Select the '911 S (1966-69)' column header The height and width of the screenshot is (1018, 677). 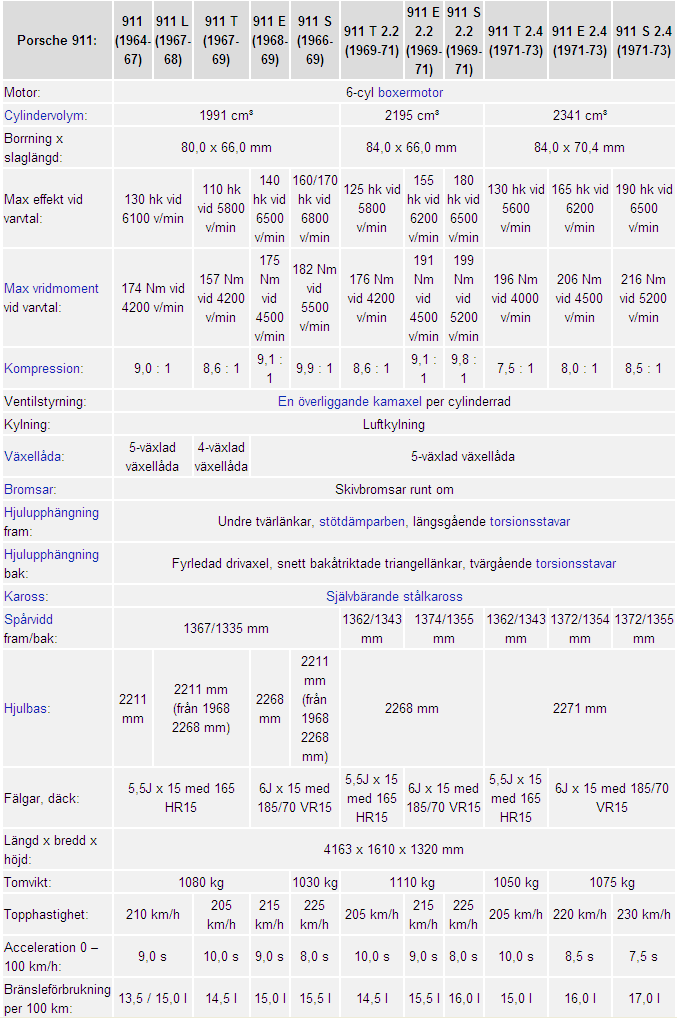(x=315, y=40)
